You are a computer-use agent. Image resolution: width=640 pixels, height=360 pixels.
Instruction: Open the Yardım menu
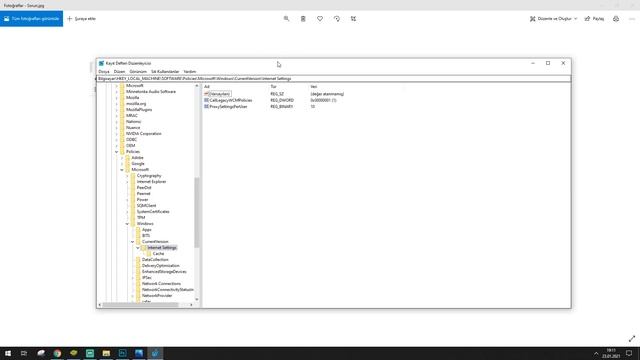click(190, 71)
